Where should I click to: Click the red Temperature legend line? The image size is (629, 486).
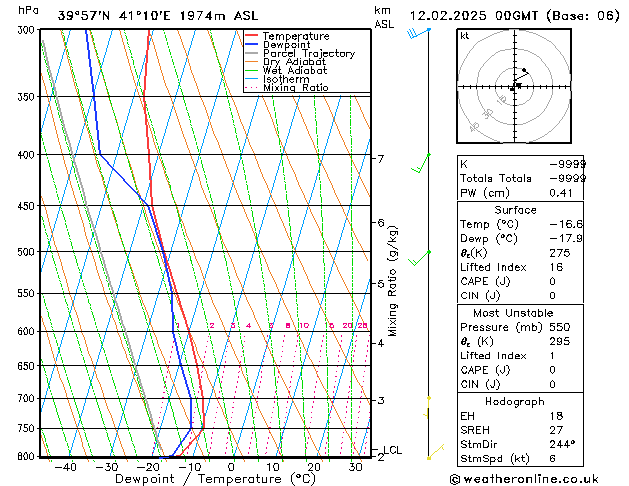251,36
